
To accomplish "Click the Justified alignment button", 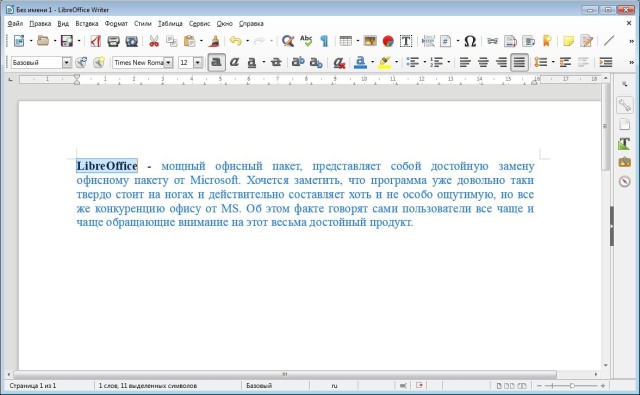I will click(519, 62).
